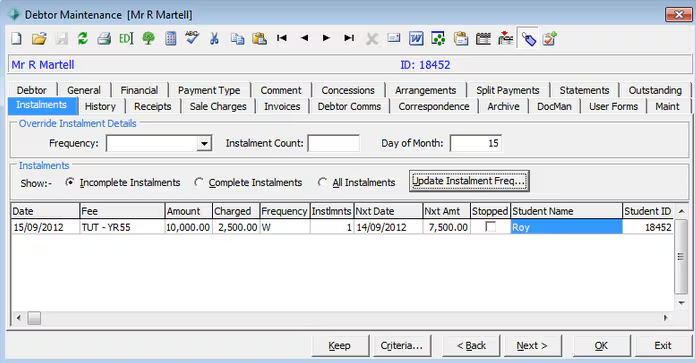The height and width of the screenshot is (363, 696).
Task: Open the Debtor Comms tab
Action: 349,107
